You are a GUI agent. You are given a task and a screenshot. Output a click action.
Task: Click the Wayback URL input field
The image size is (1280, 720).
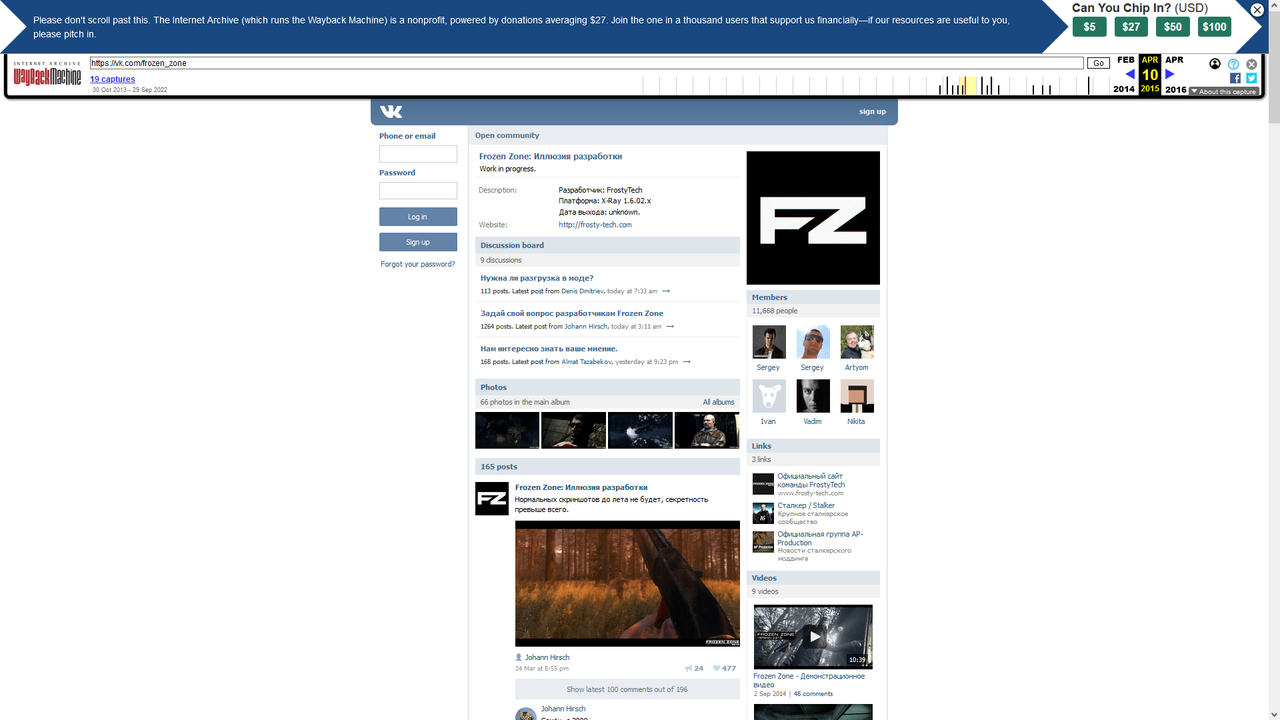tap(586, 63)
